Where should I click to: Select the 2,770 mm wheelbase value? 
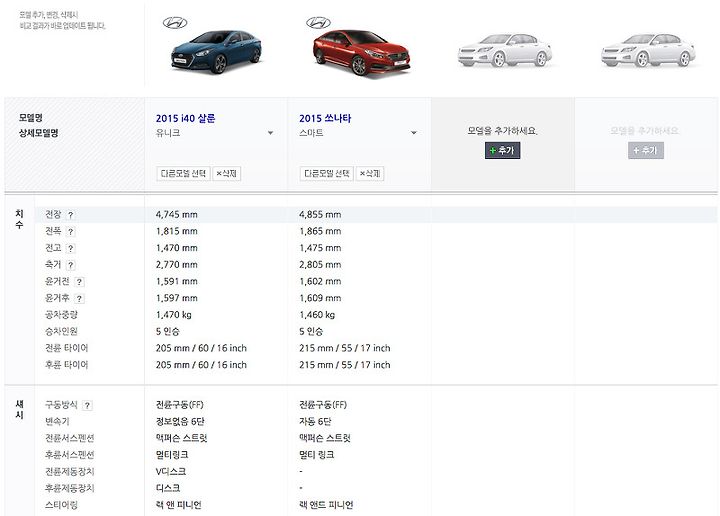coord(177,265)
